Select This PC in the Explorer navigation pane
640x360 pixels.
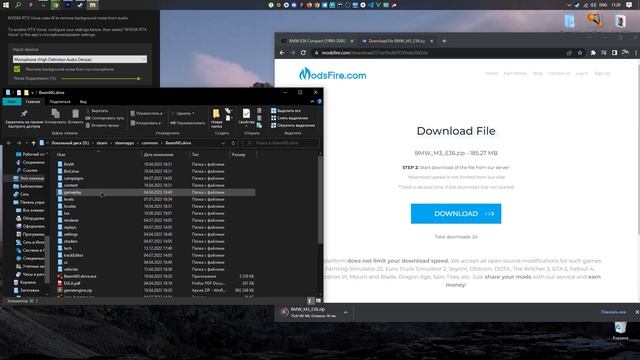(x=29, y=178)
